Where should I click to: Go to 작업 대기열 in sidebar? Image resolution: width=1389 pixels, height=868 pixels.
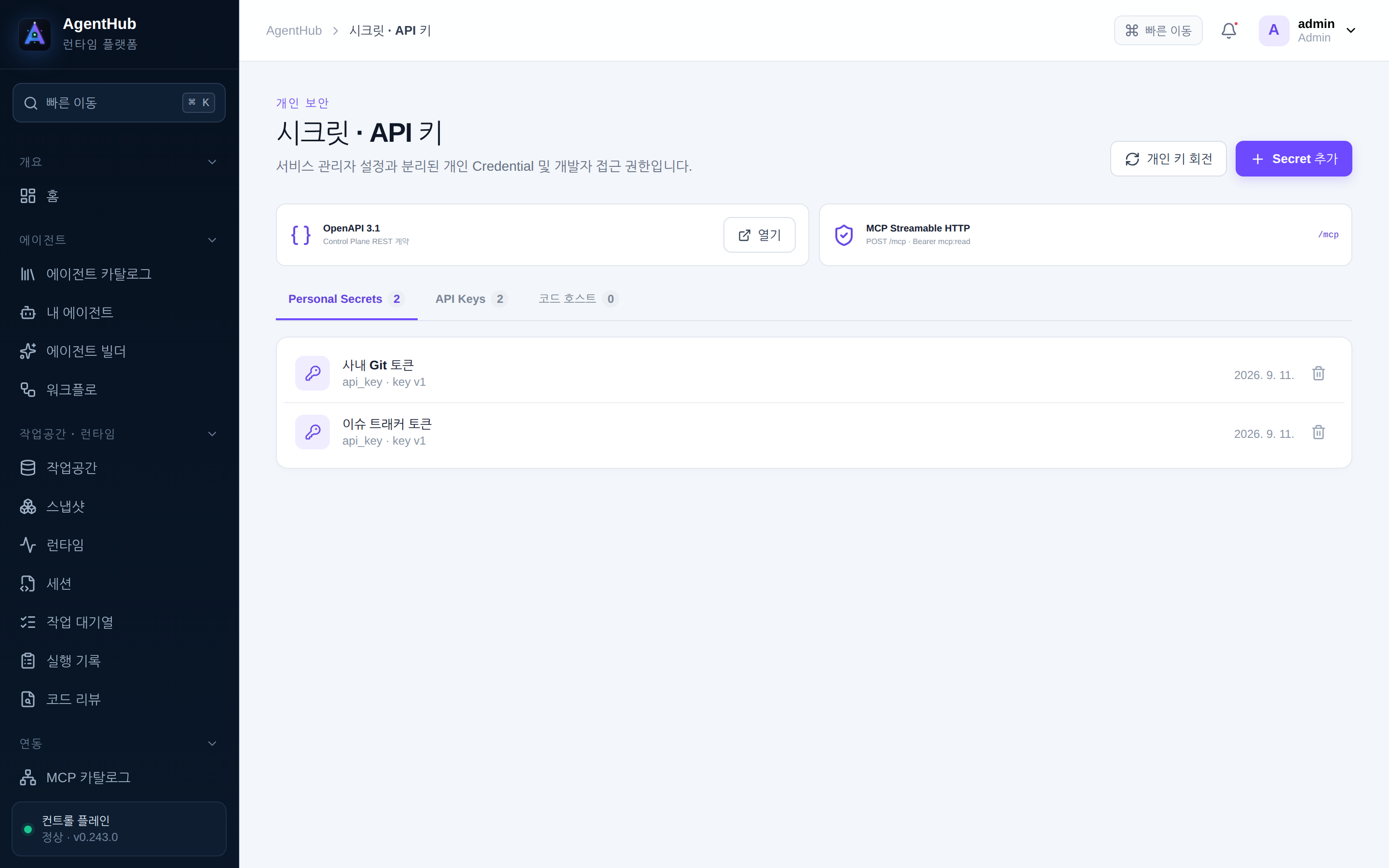(x=119, y=622)
